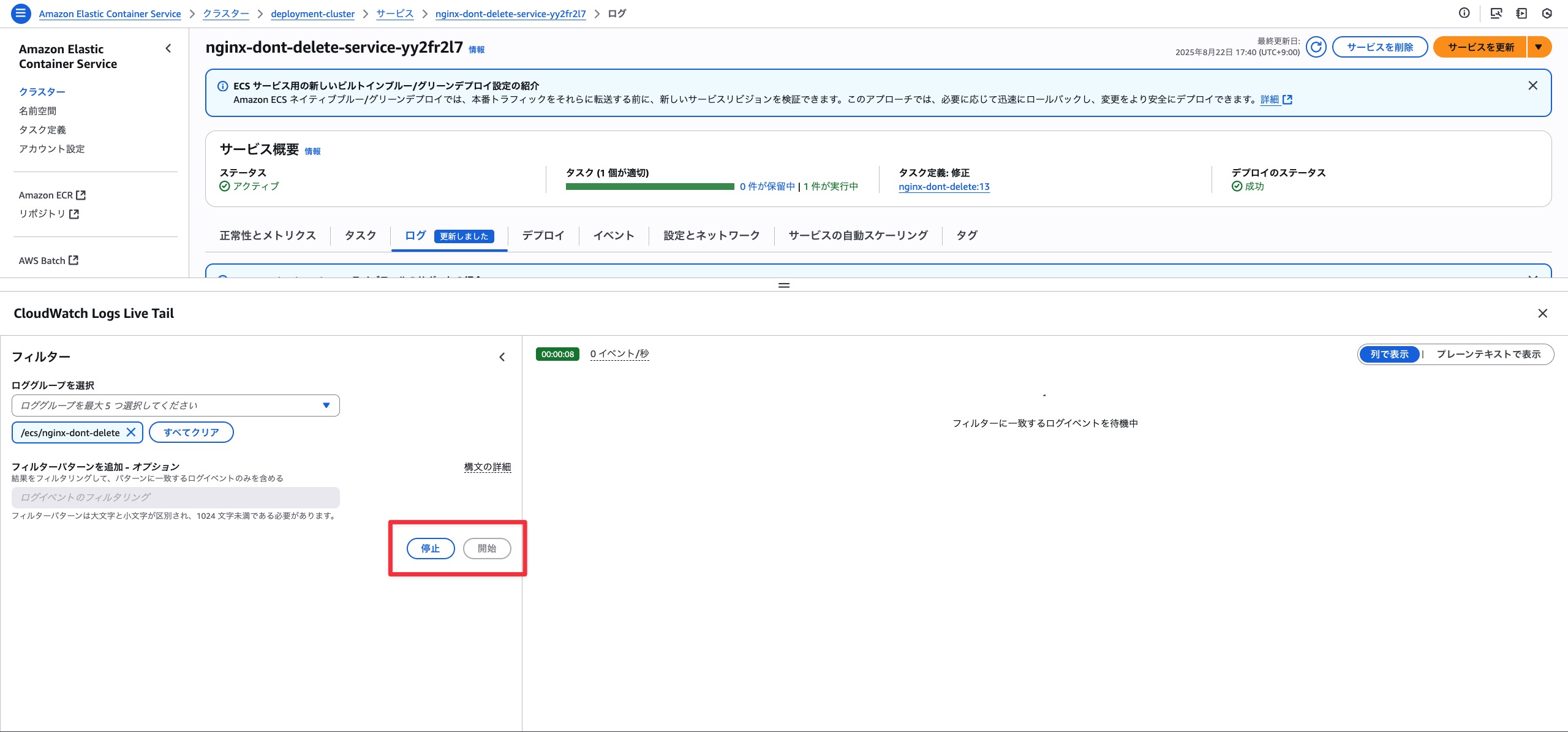Open external link icon next to 詳細
The image size is (1568, 732).
1287,100
